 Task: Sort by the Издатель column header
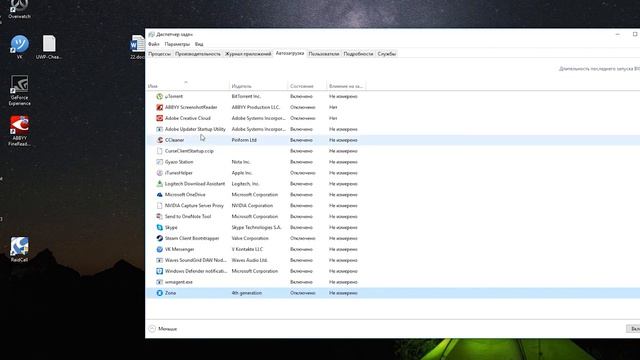[258, 86]
